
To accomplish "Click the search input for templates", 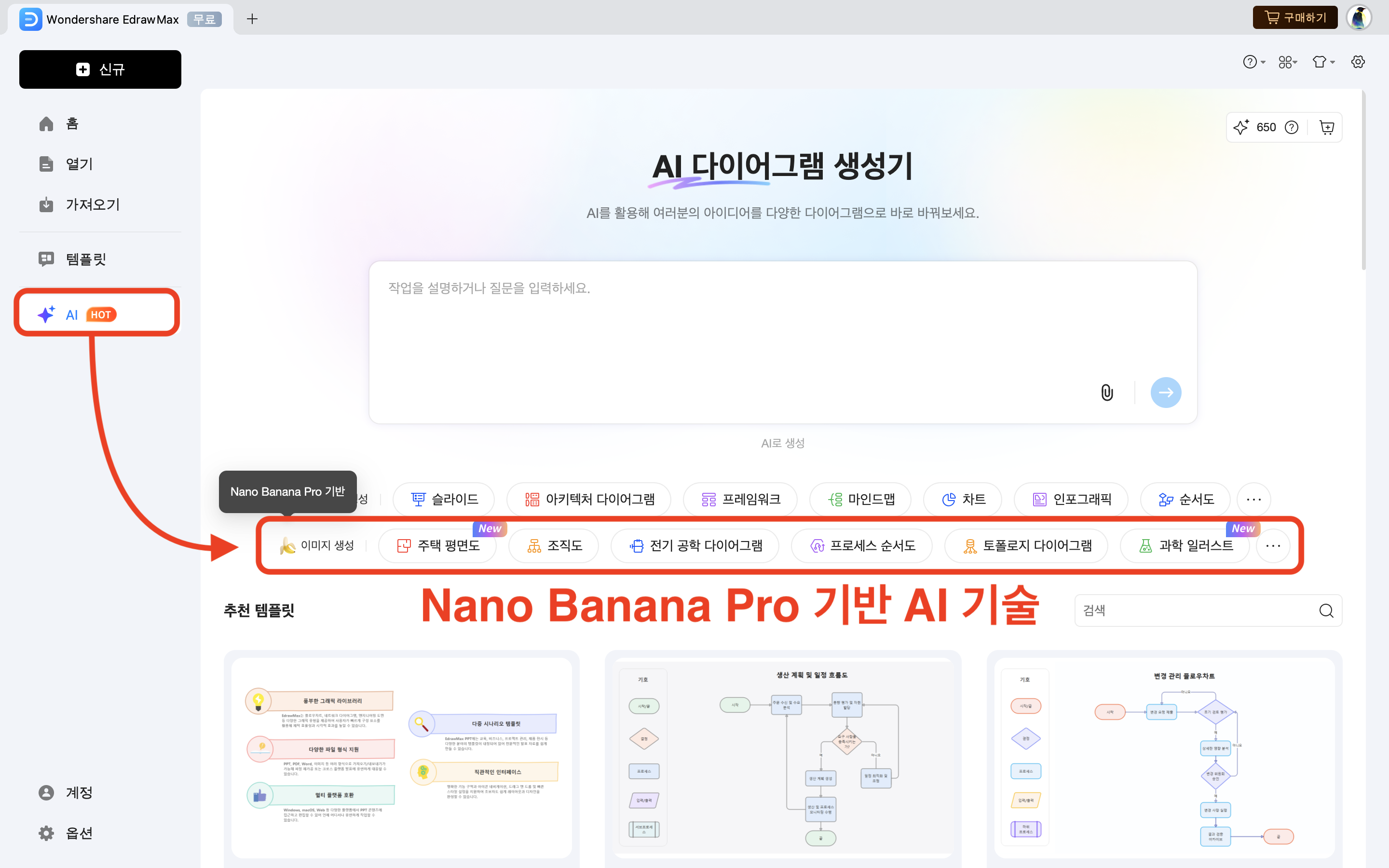I will tap(1199, 610).
